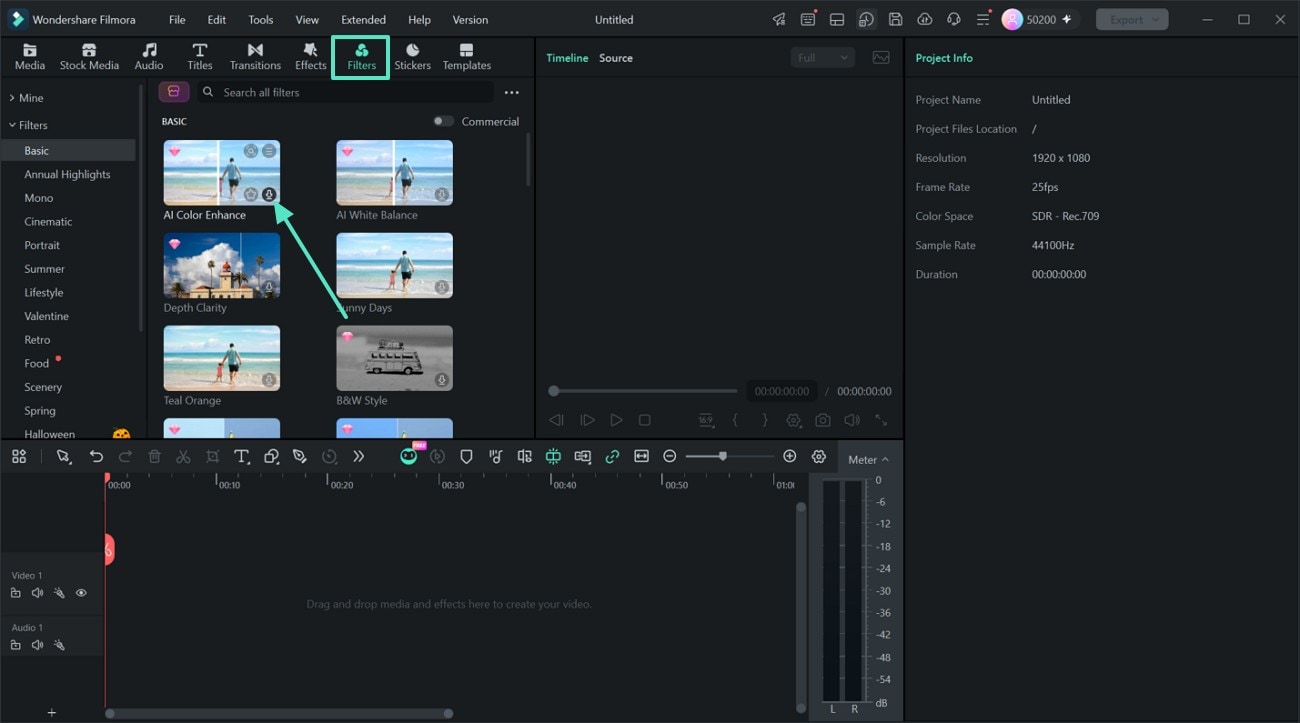Enter fullscreen preview with the expand arrows
The width and height of the screenshot is (1300, 723).
coord(881,421)
